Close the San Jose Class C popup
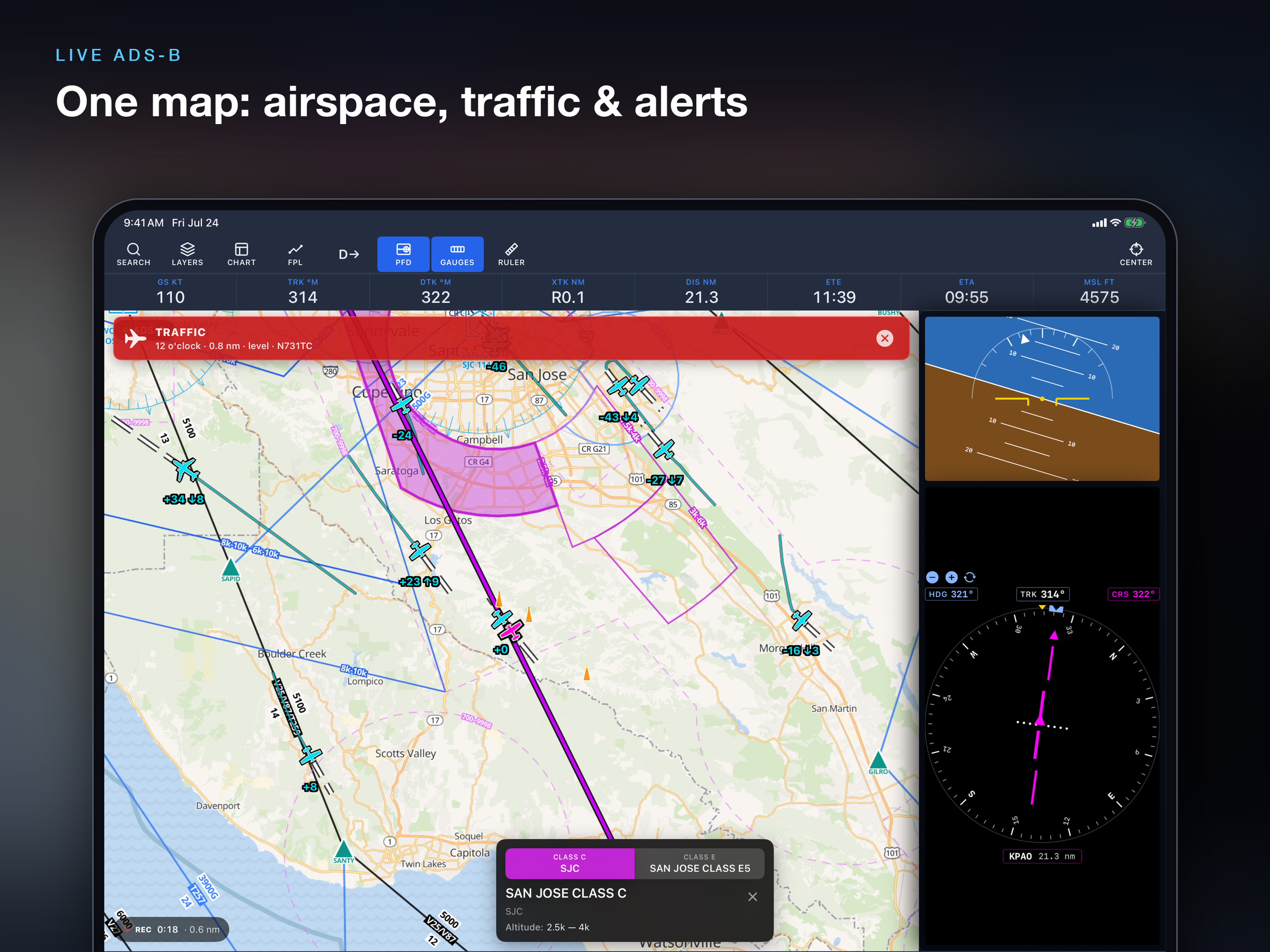 pos(753,896)
